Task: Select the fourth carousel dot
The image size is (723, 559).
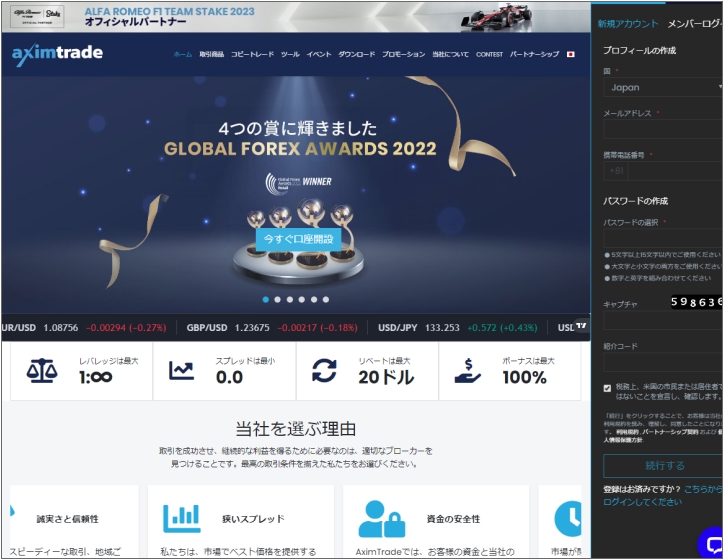Action: tap(302, 299)
